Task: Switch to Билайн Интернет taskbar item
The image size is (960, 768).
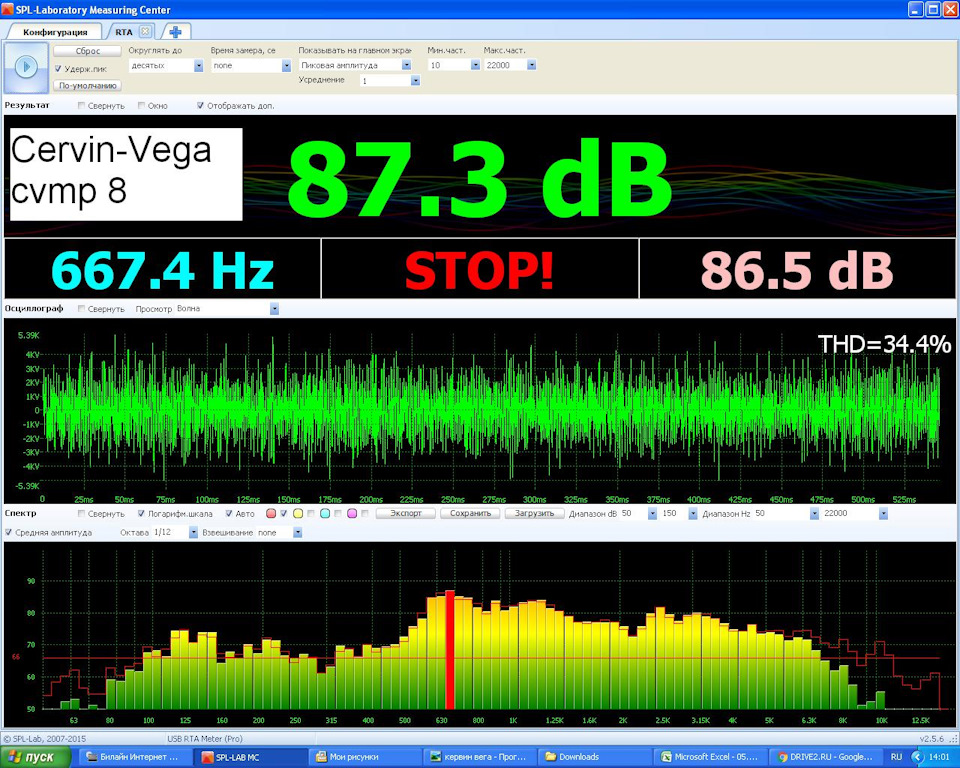Action: pos(136,757)
